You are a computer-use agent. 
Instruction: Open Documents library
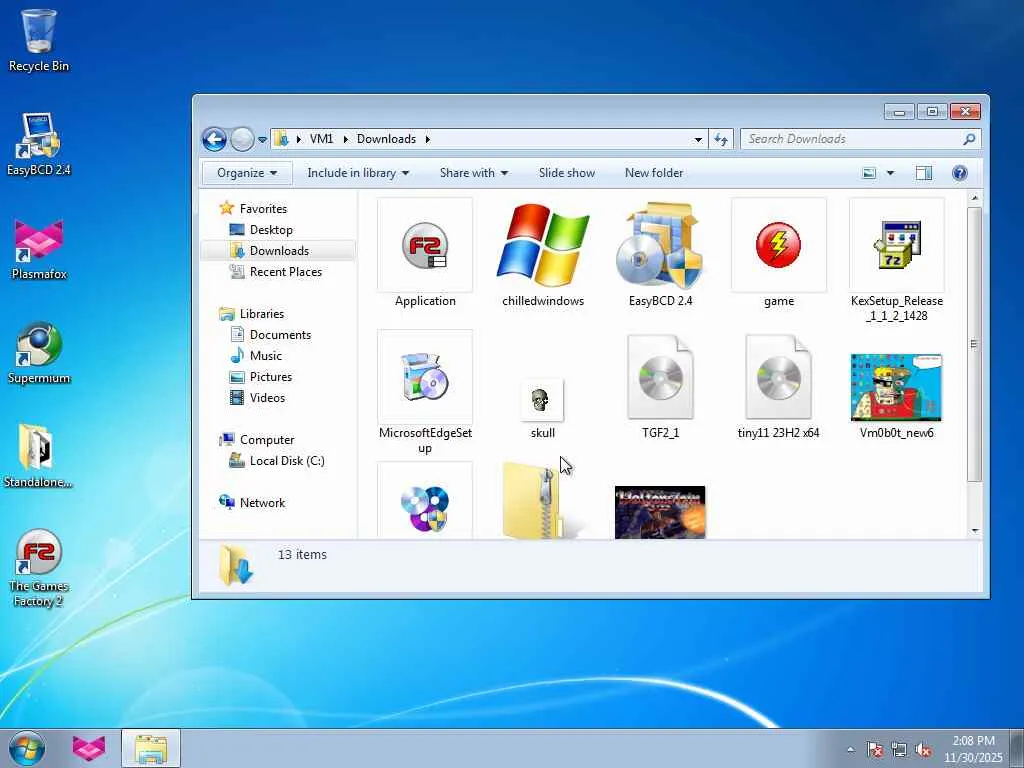point(280,334)
